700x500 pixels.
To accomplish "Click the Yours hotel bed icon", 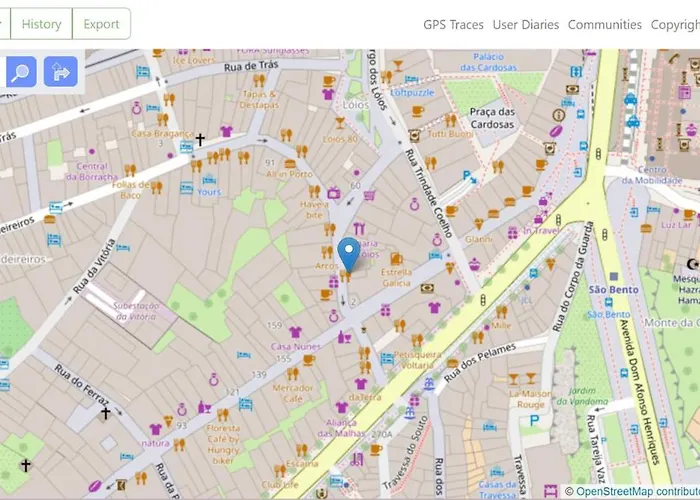I will [x=209, y=179].
